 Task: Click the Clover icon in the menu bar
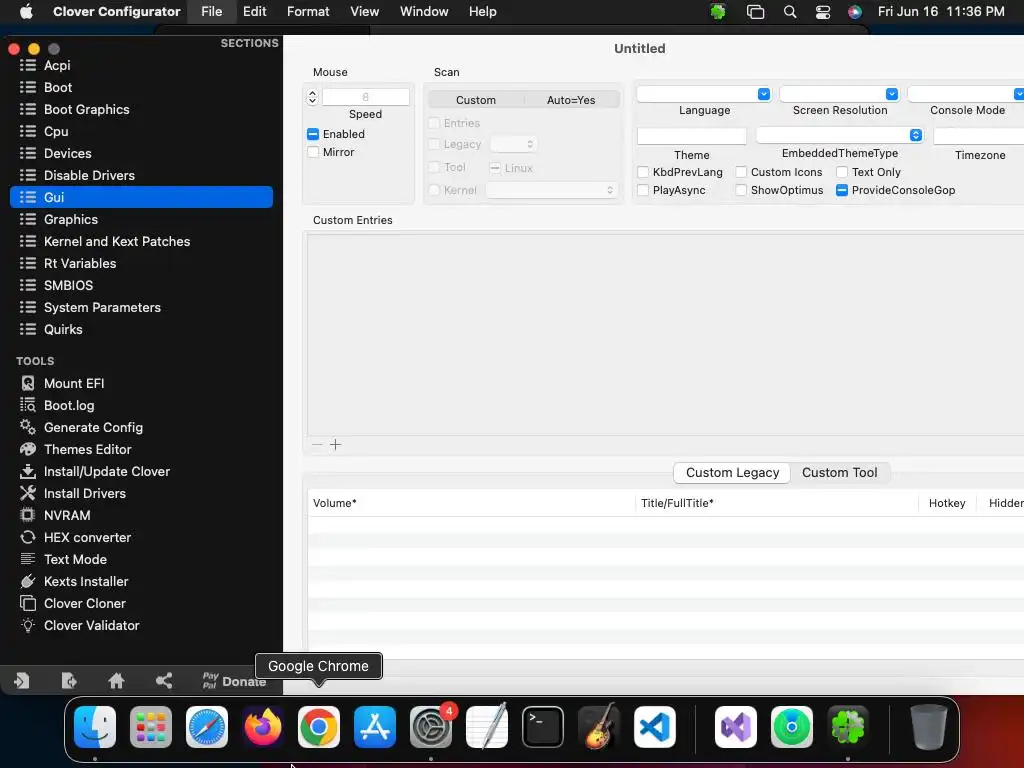pos(718,12)
